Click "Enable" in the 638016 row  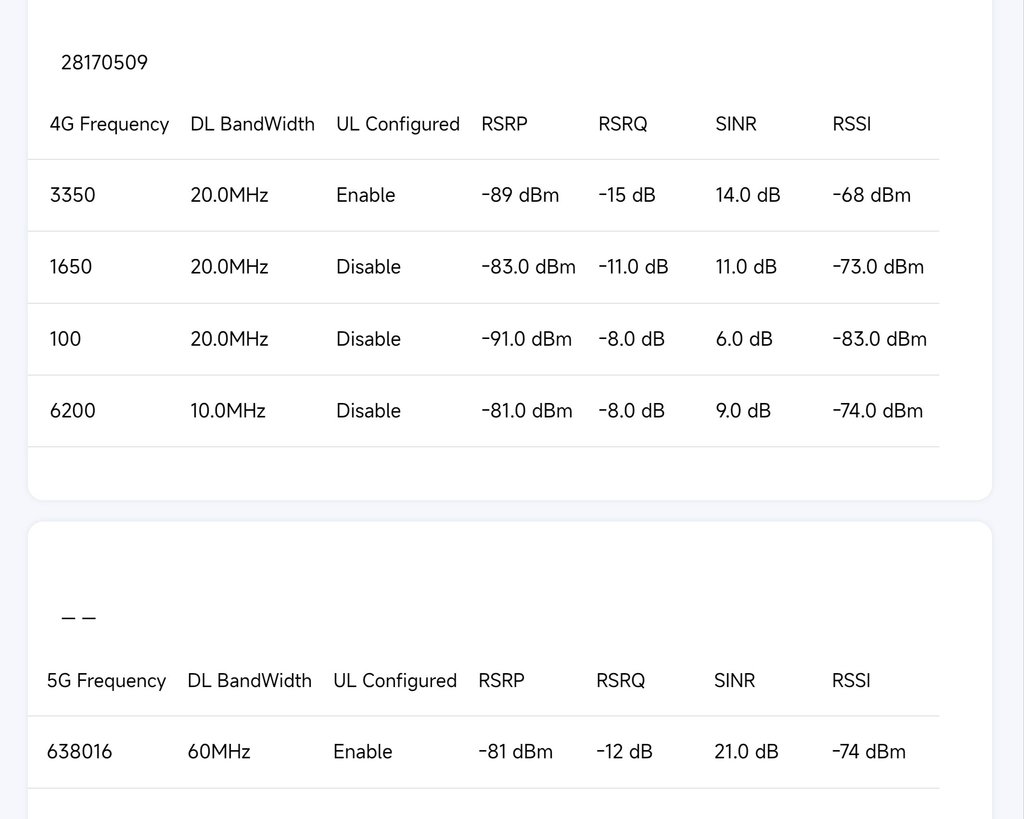point(363,751)
